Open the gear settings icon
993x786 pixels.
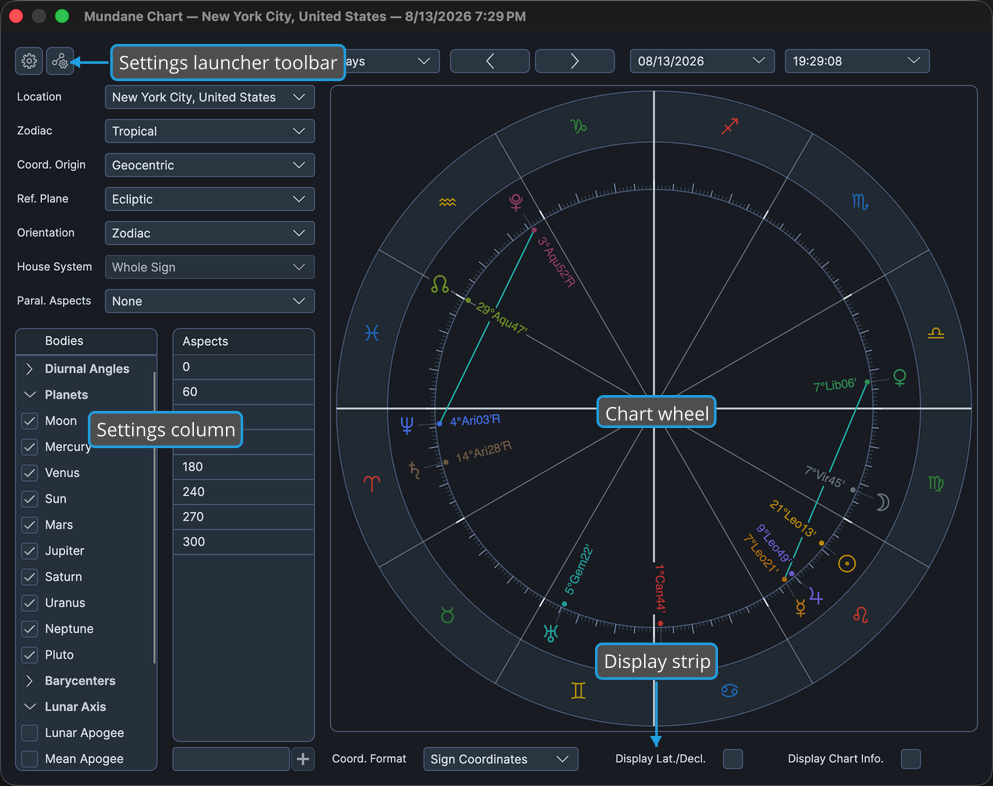coord(29,61)
